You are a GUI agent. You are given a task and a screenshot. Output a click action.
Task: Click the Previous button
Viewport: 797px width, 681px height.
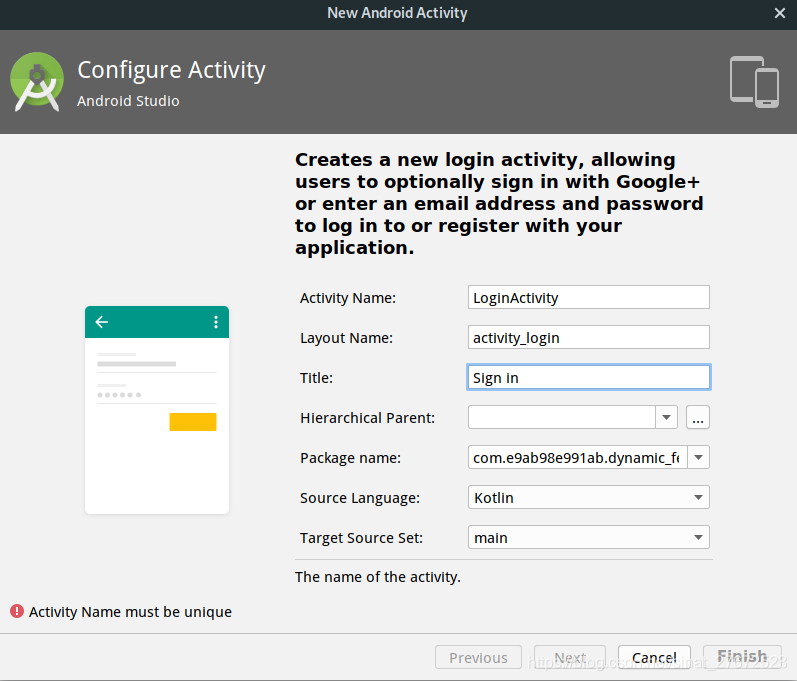click(x=478, y=658)
